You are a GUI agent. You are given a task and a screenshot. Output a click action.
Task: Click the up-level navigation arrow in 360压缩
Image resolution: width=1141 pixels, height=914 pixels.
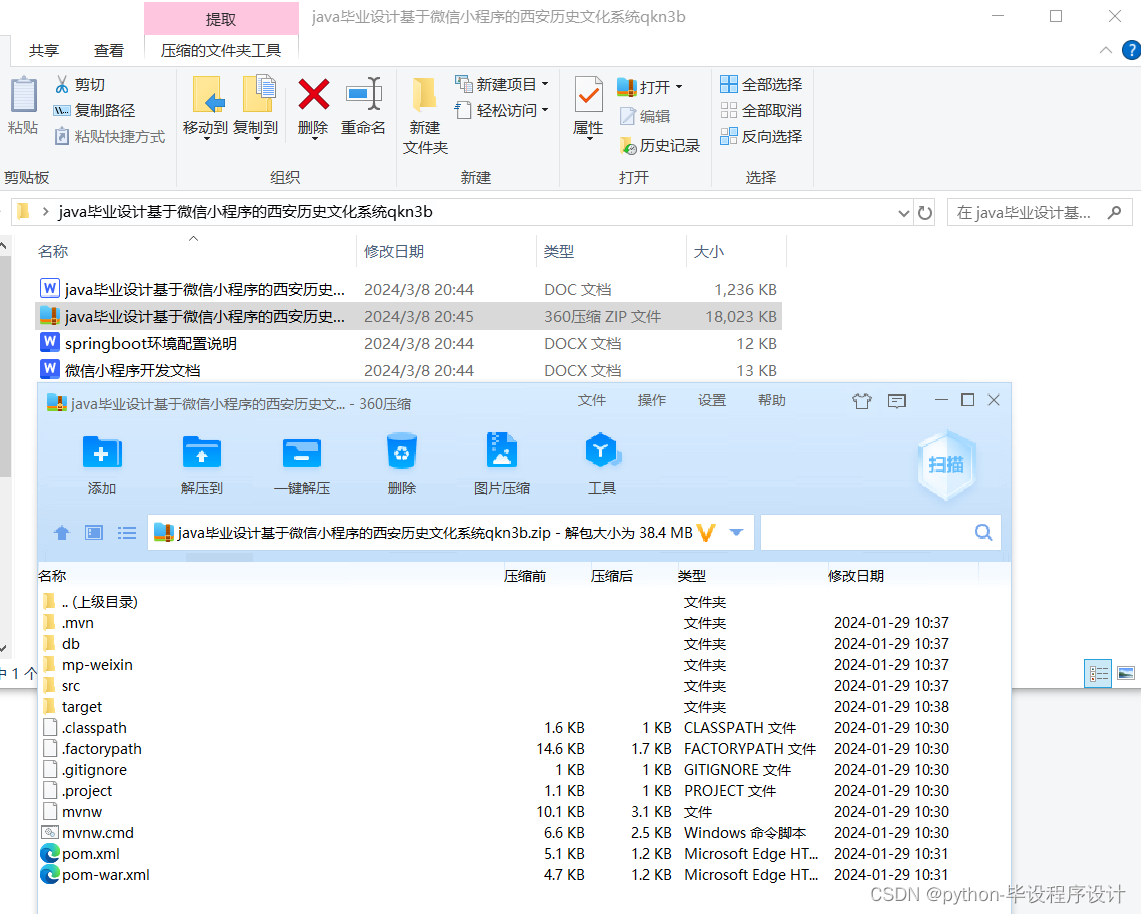click(61, 532)
